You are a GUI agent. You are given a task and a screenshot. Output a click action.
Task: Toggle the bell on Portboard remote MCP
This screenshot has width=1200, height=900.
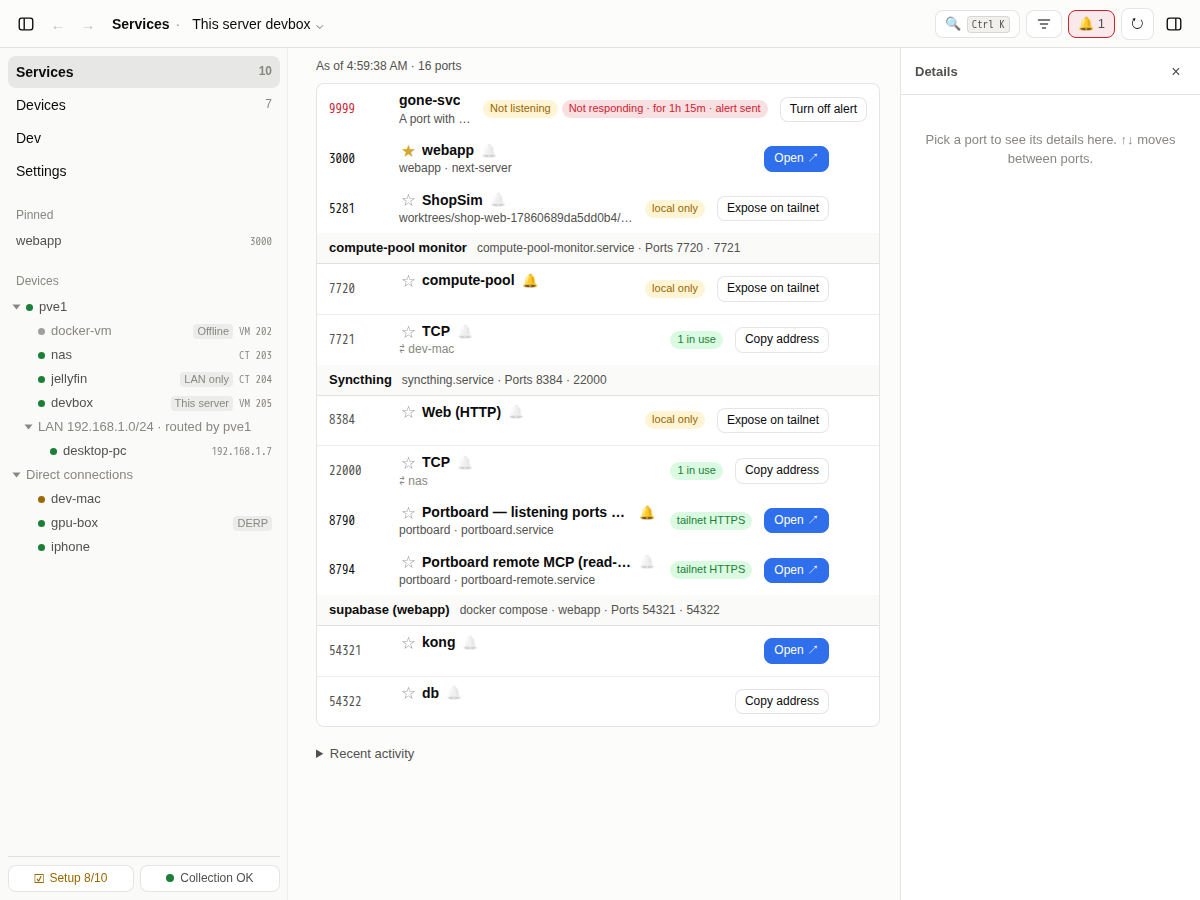[647, 562]
